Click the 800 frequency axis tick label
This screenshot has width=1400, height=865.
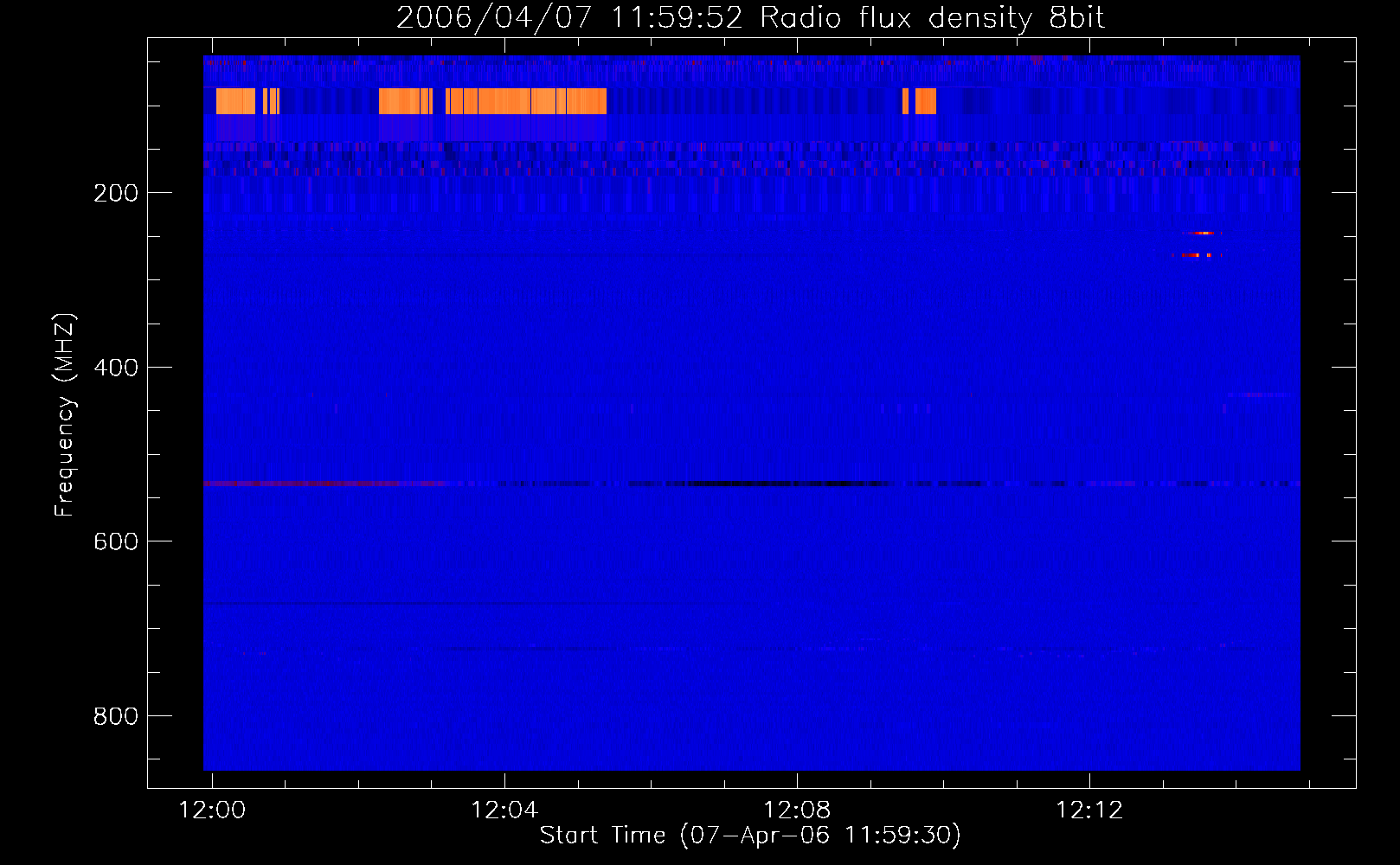tap(116, 716)
